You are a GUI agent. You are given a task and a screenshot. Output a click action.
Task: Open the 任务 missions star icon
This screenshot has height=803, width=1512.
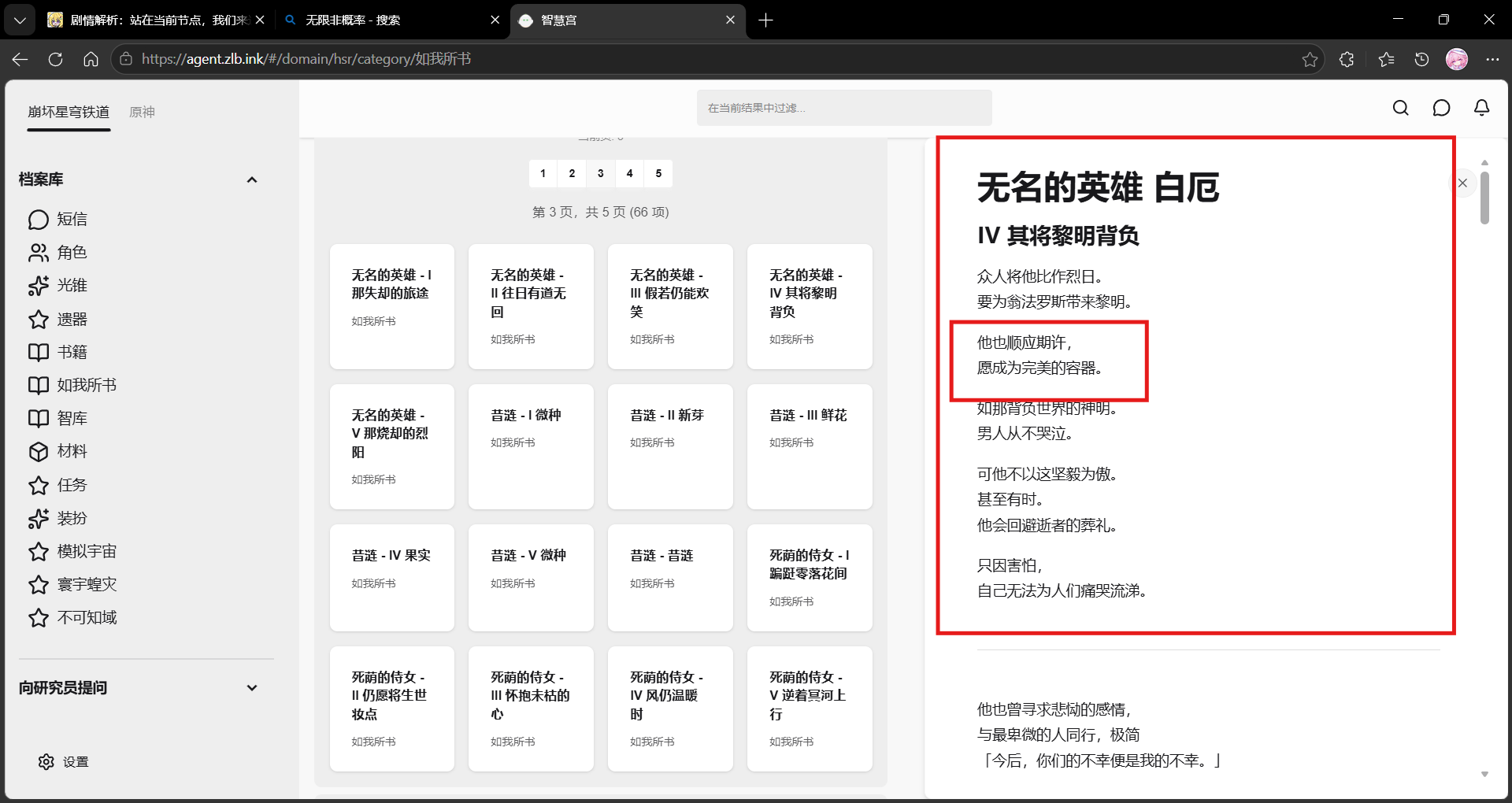39,485
